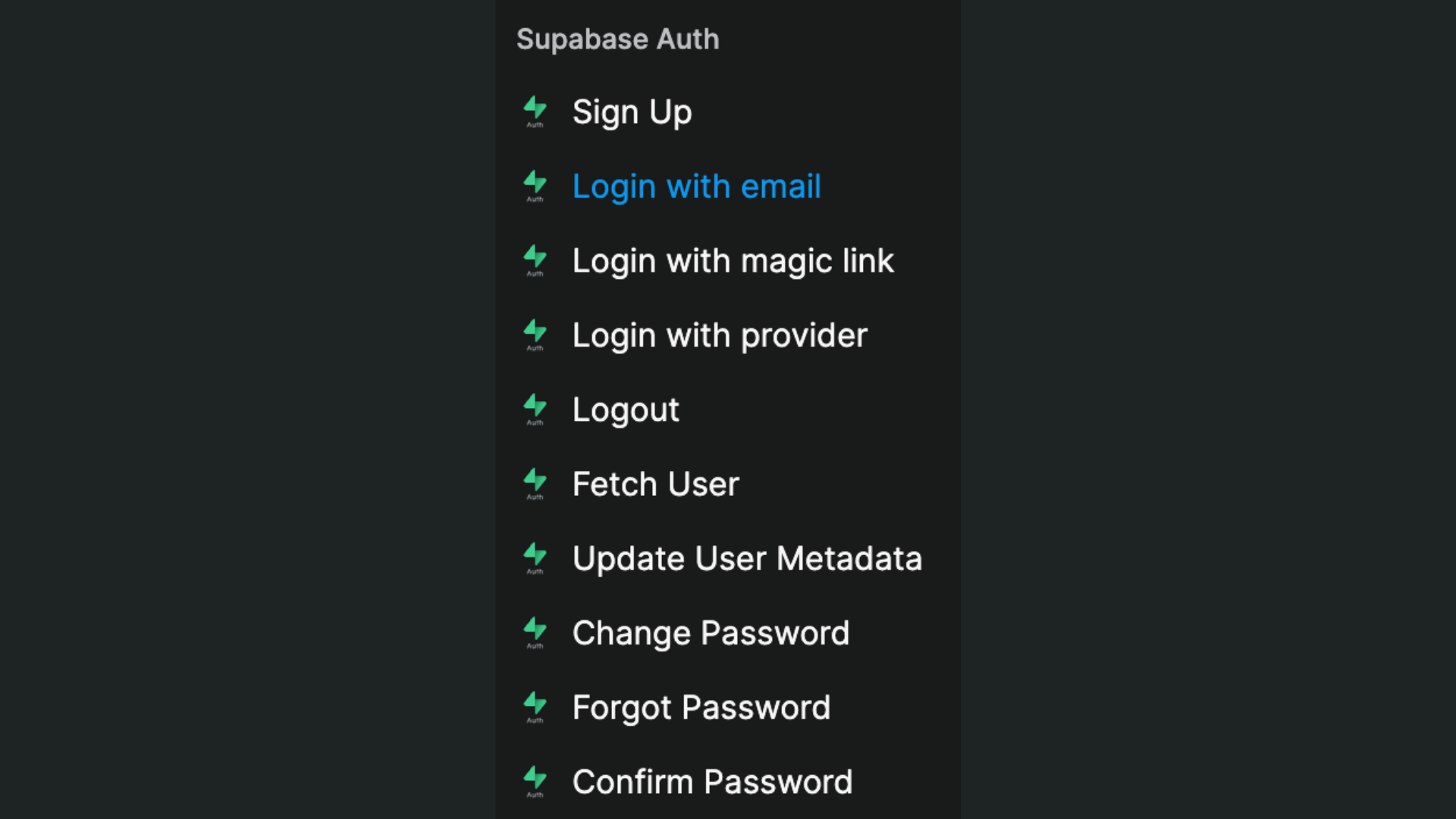
Task: Open the Logout action
Action: click(626, 409)
